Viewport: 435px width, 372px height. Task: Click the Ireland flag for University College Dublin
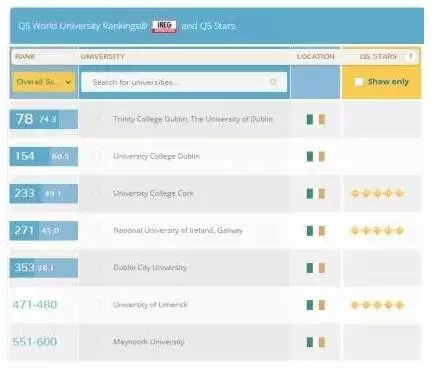(315, 156)
